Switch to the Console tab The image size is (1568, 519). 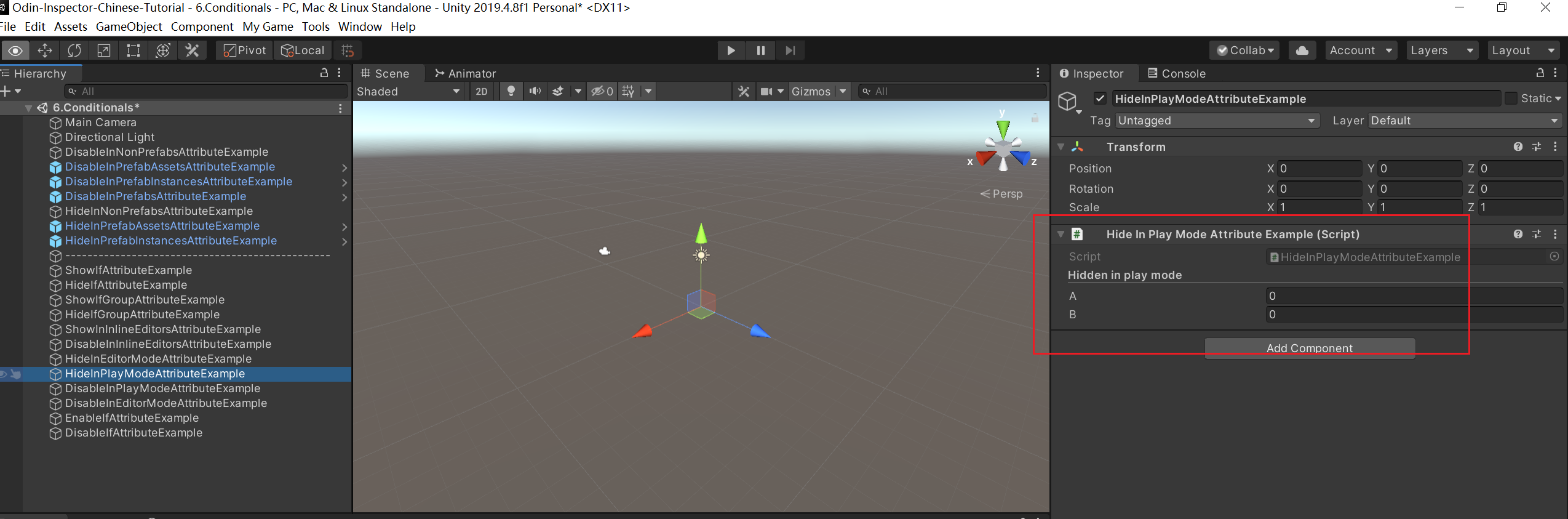[1176, 73]
